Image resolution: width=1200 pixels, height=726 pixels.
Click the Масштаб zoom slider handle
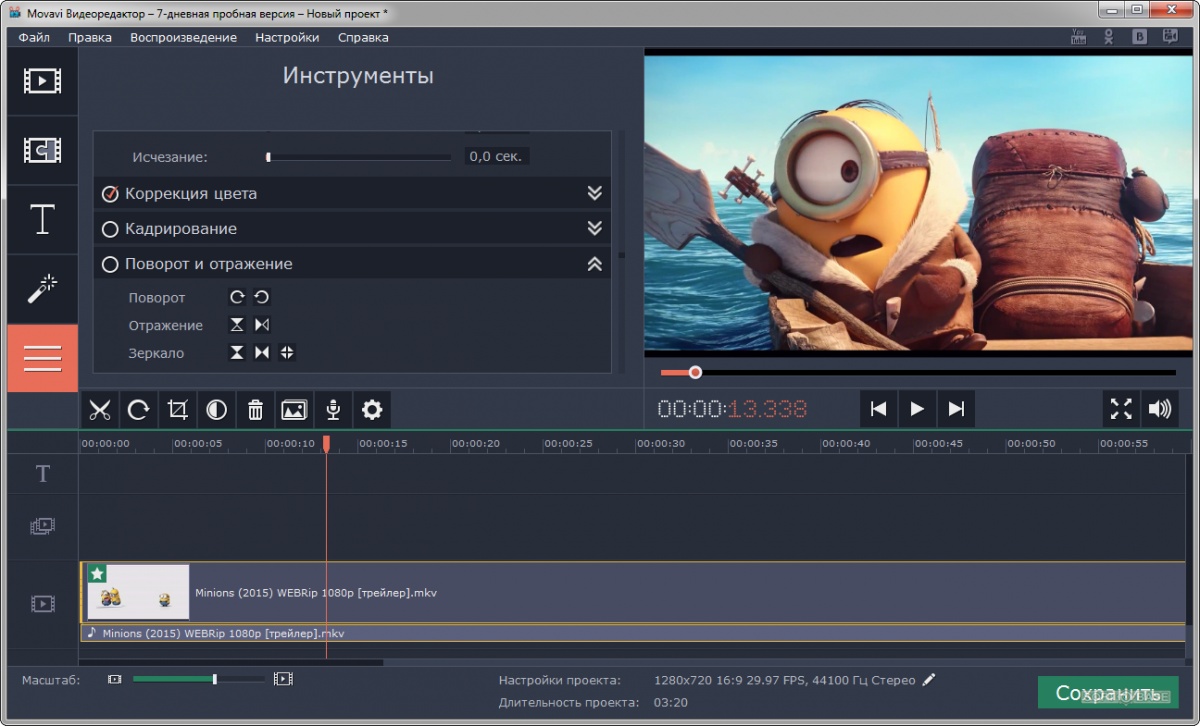pyautogui.click(x=214, y=679)
